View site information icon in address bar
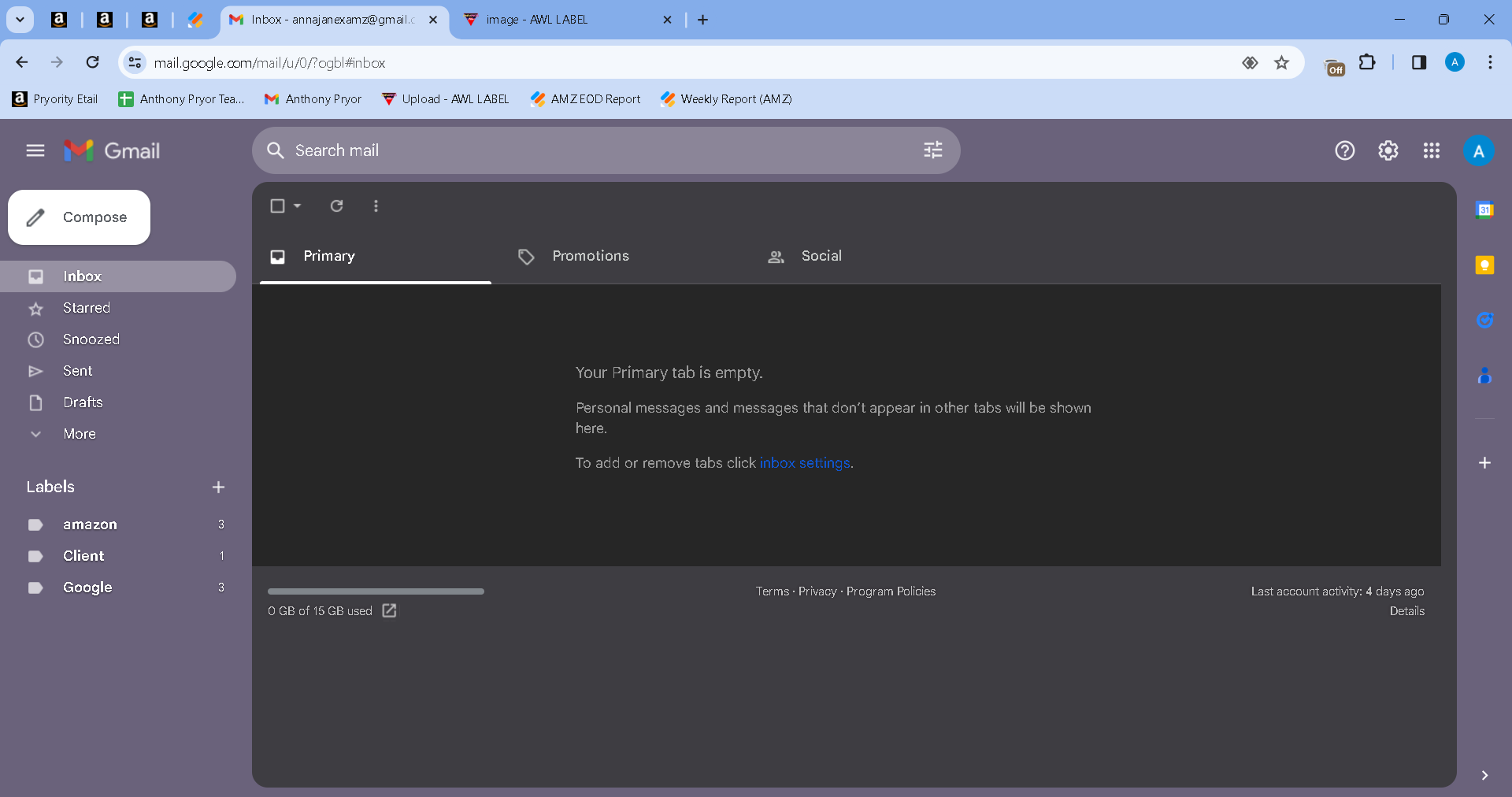Screen dimensions: 1512x797 [x=135, y=62]
